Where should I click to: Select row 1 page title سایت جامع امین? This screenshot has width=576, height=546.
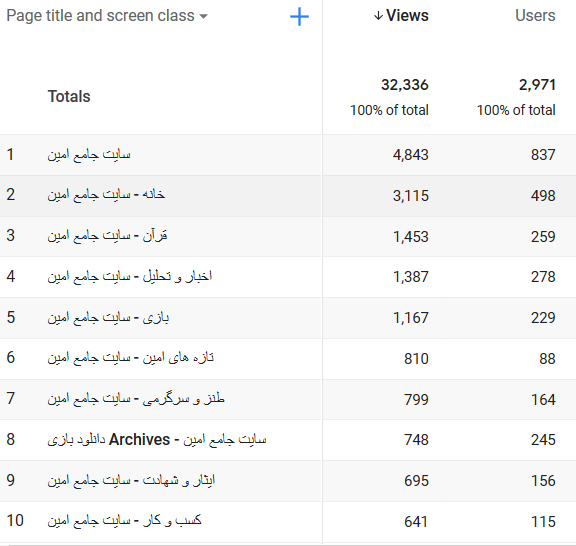[89, 154]
